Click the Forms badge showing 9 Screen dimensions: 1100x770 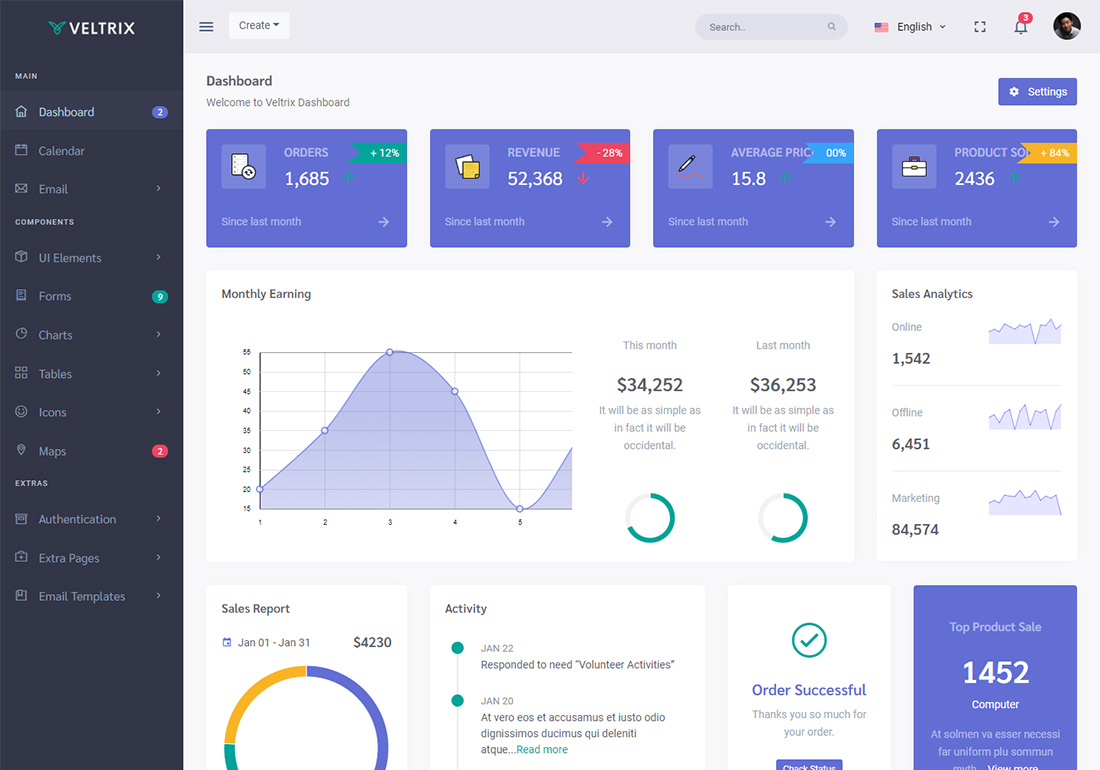coord(160,297)
